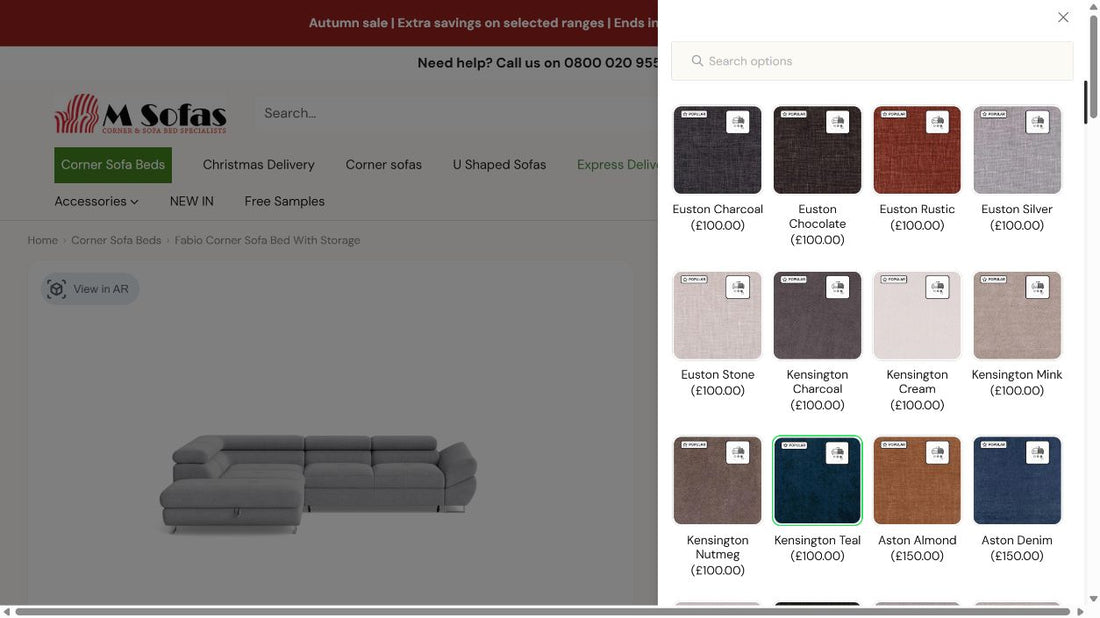Viewport: 1100px width, 618px height.
Task: Click the magnifier icon in Search options
Action: pos(697,61)
